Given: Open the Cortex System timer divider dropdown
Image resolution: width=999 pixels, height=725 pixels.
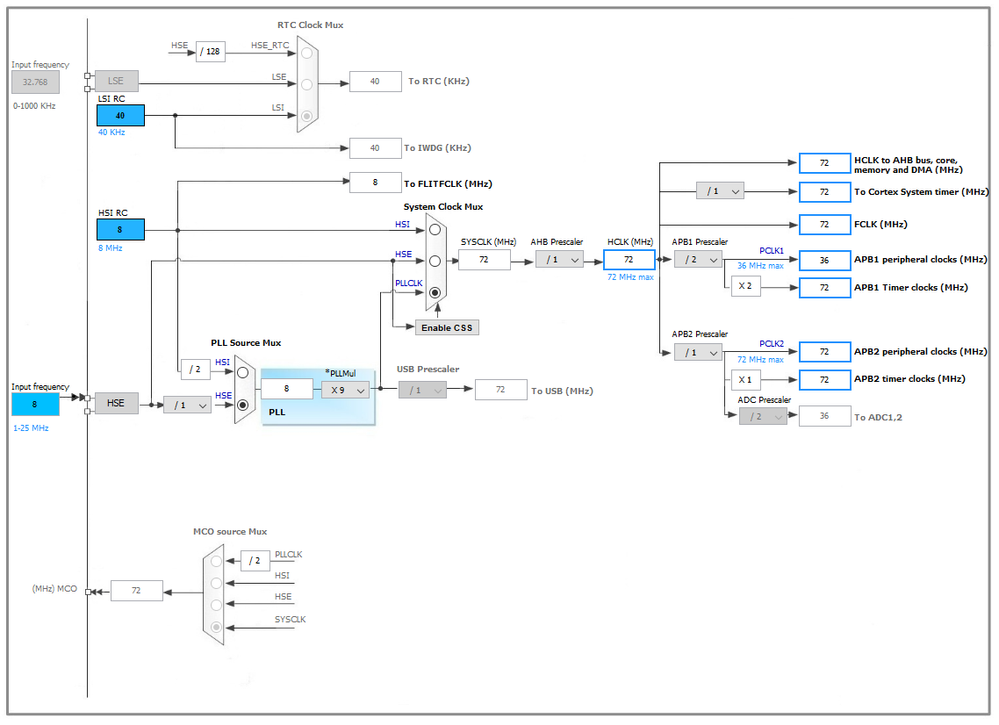Looking at the screenshot, I should coord(720,191).
